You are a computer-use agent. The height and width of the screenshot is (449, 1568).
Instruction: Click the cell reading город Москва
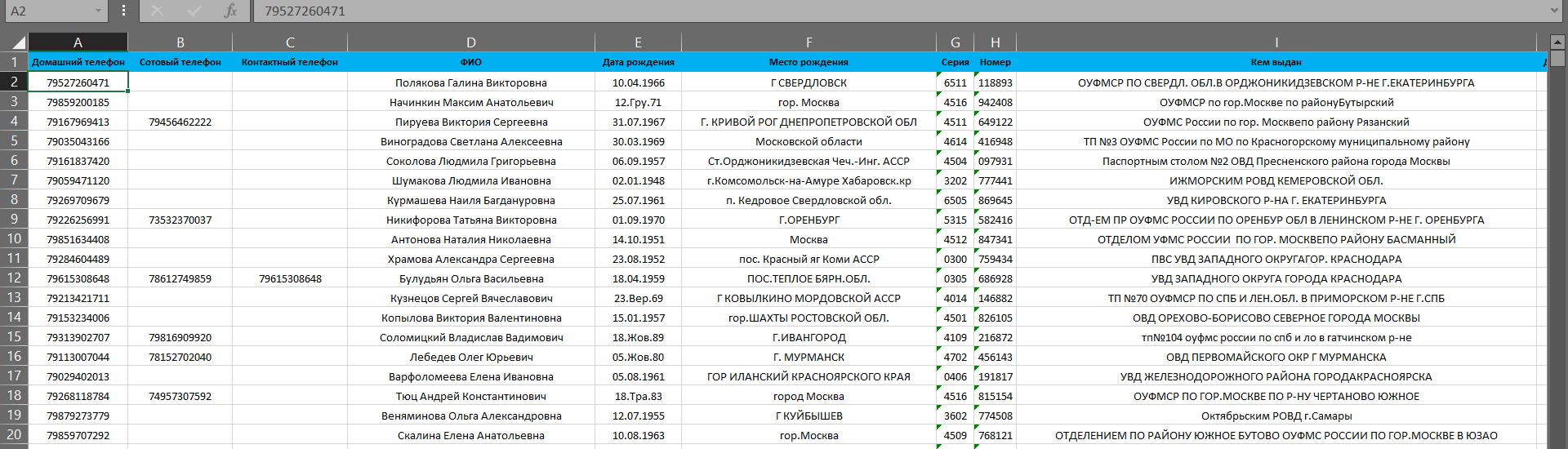coord(808,396)
